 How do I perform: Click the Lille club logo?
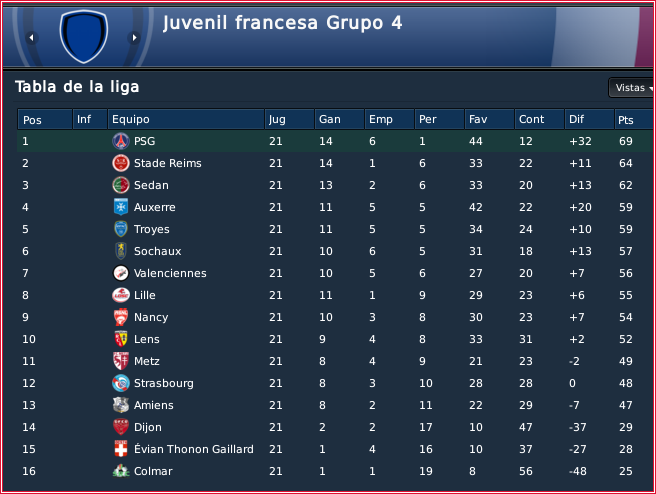tap(120, 295)
